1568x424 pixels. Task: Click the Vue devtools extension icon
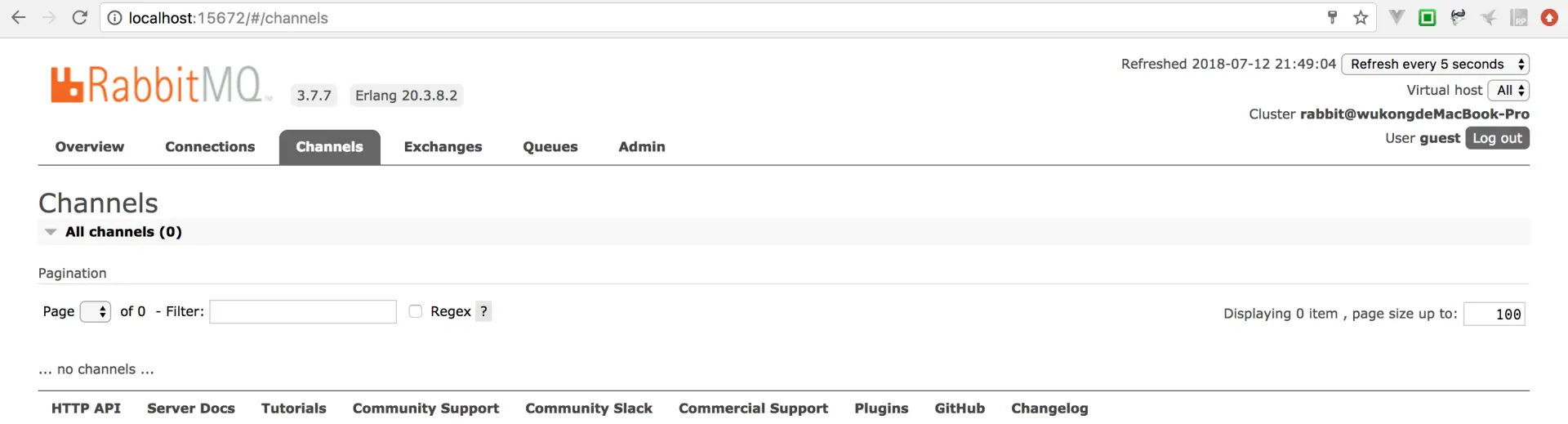[1396, 17]
